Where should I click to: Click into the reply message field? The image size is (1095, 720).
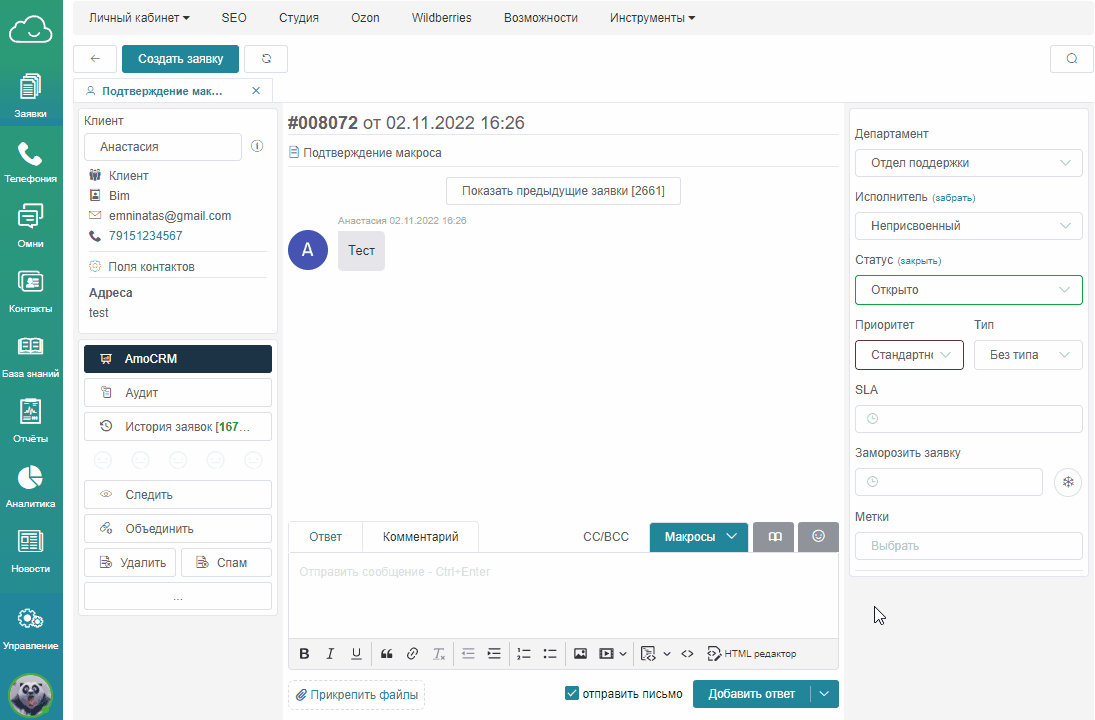pos(563,595)
